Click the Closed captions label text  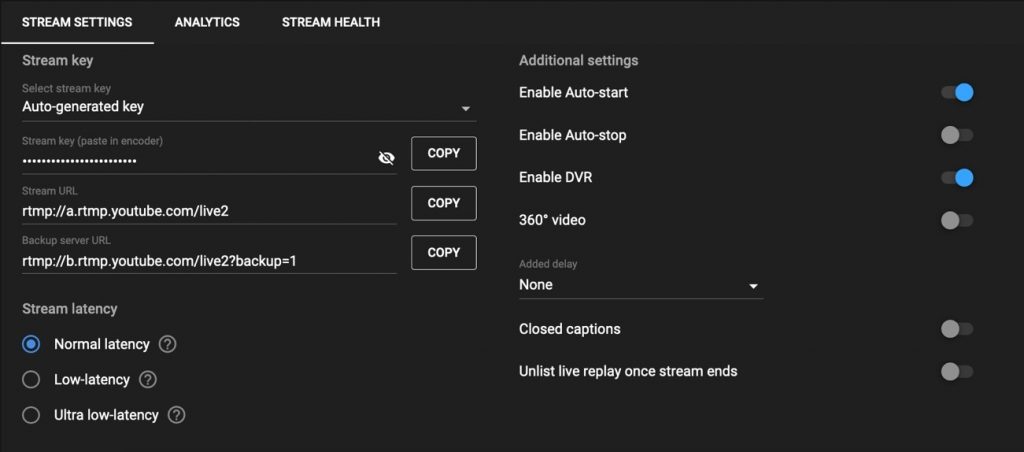[569, 329]
